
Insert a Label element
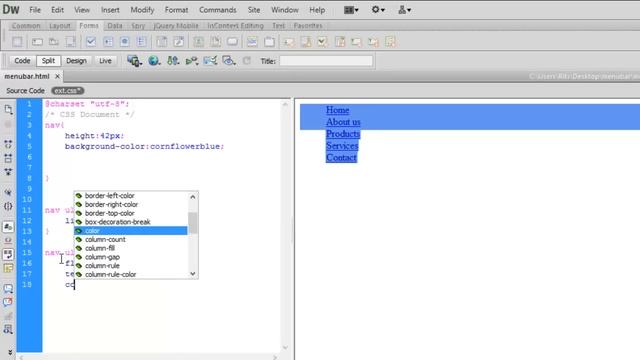pos(252,42)
